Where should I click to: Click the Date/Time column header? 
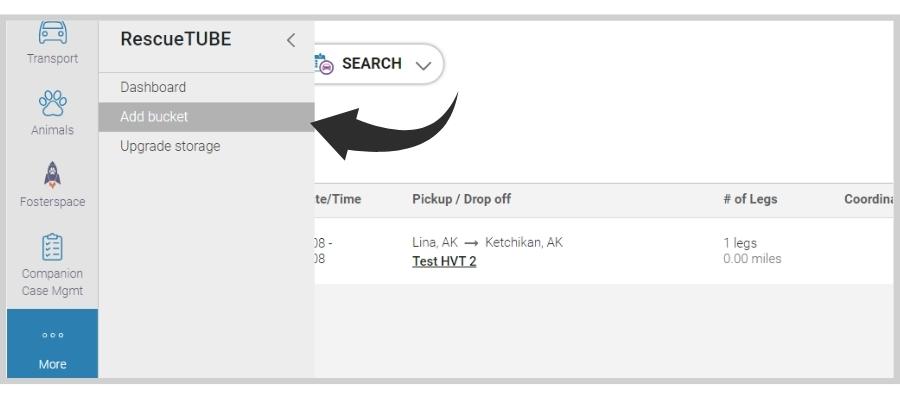[338, 199]
